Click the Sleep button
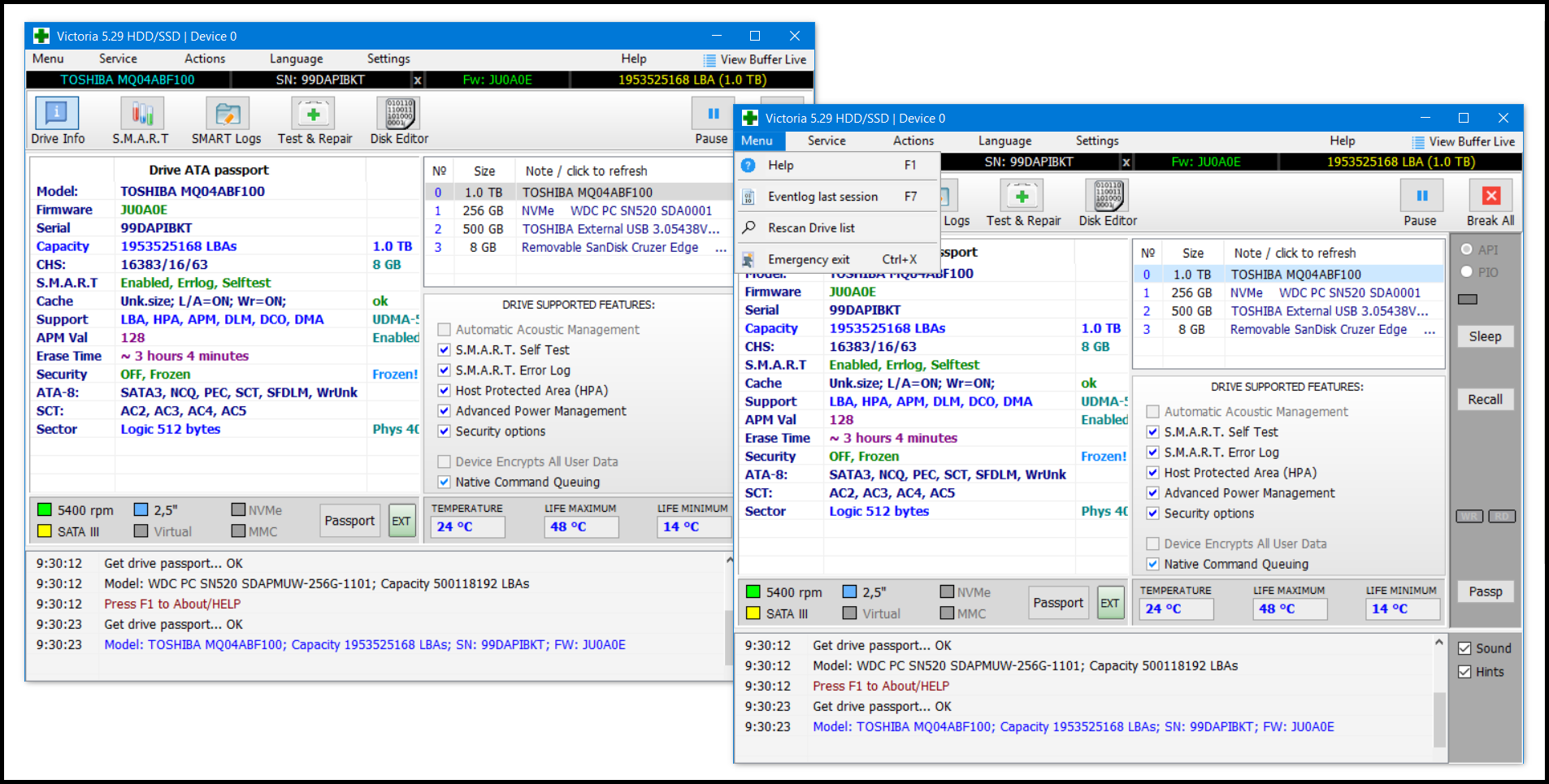The height and width of the screenshot is (784, 1549). click(x=1485, y=336)
